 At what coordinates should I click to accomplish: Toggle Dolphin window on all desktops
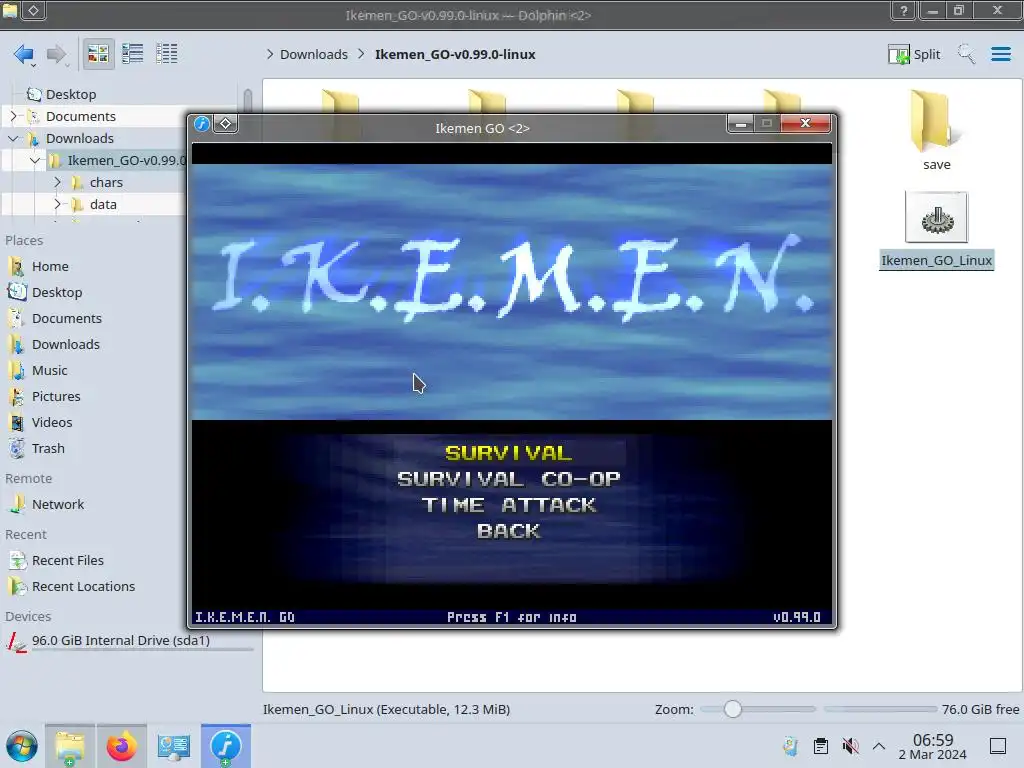click(33, 10)
